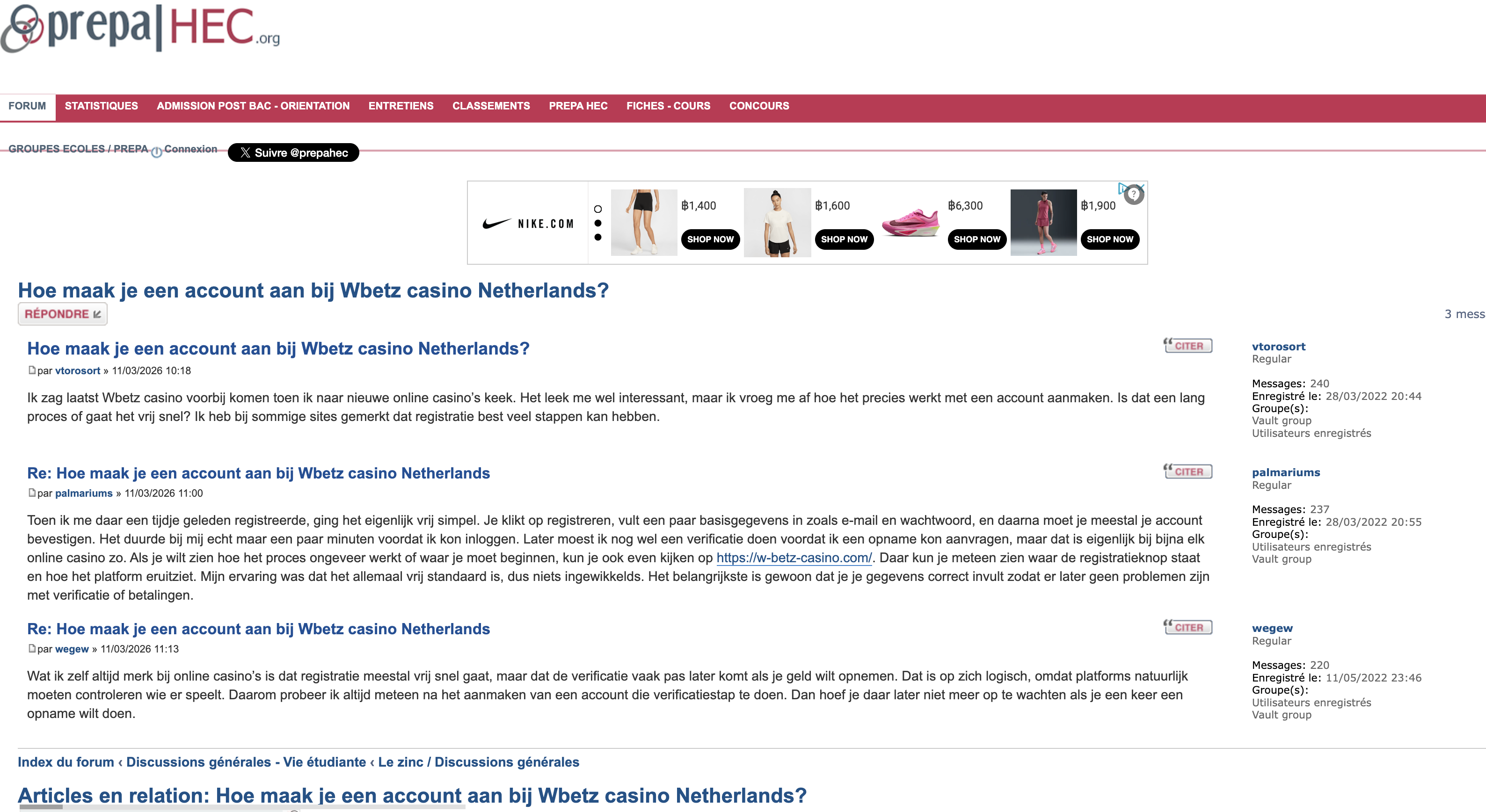Viewport: 1486px width, 812px height.
Task: Open wegew's profile from the sidebar
Action: click(x=1272, y=628)
